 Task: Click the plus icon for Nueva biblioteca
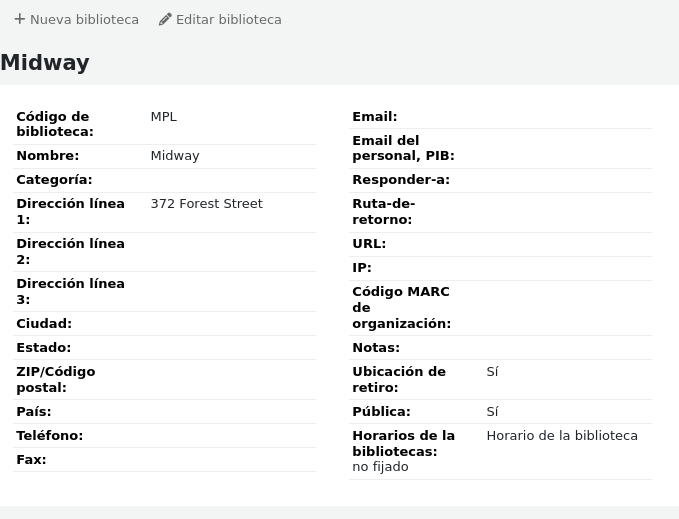[19, 19]
